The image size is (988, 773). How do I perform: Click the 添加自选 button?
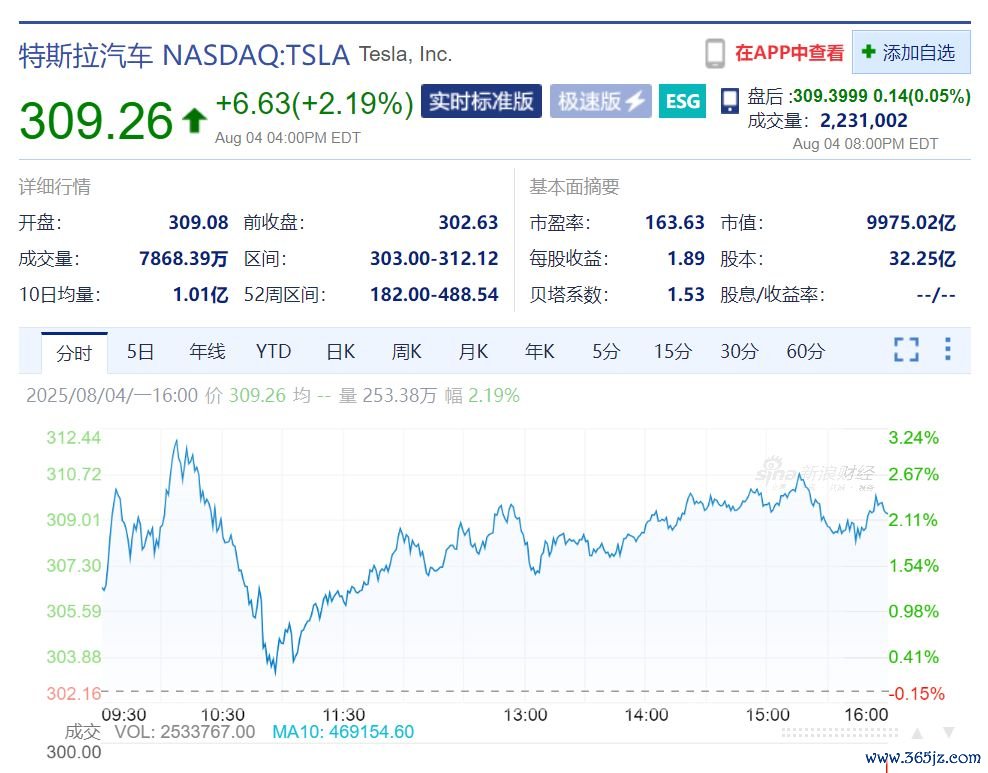point(911,53)
